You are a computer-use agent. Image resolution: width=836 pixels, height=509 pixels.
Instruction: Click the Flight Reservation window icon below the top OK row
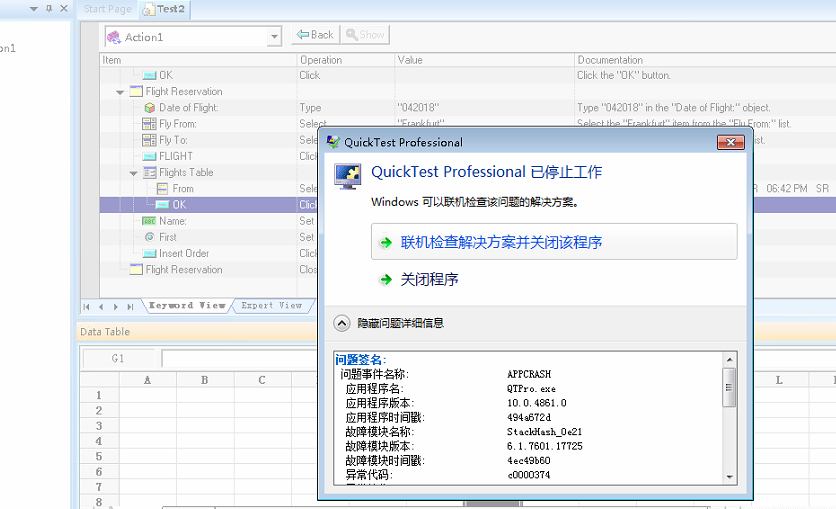click(136, 92)
